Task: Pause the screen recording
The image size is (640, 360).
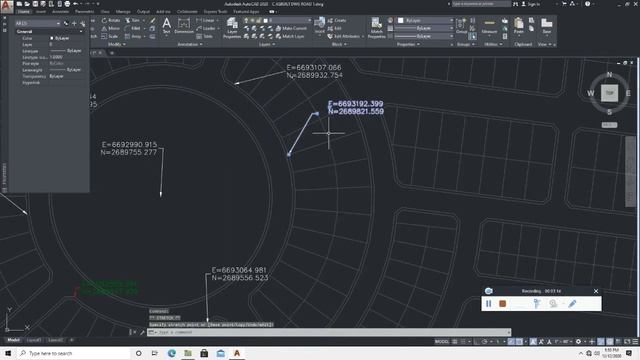Action: click(489, 304)
